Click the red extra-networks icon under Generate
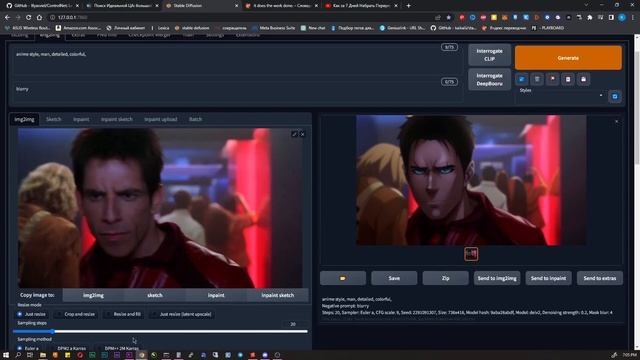 (x=553, y=79)
